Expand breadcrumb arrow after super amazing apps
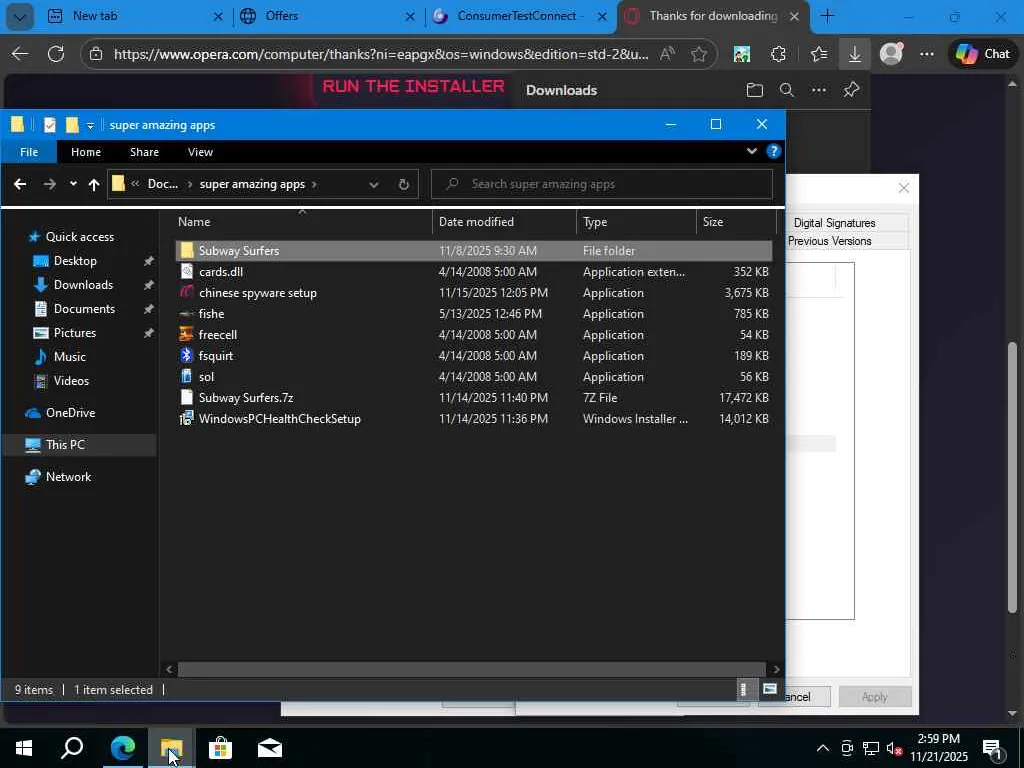The image size is (1024, 768). tap(314, 185)
